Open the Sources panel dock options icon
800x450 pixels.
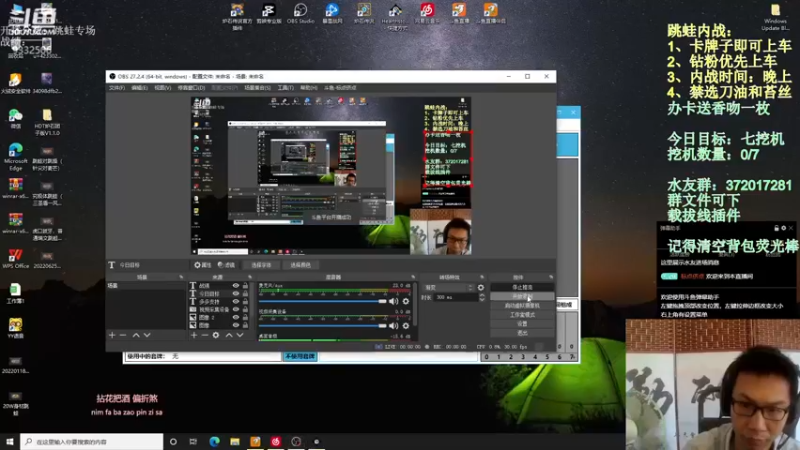249,277
